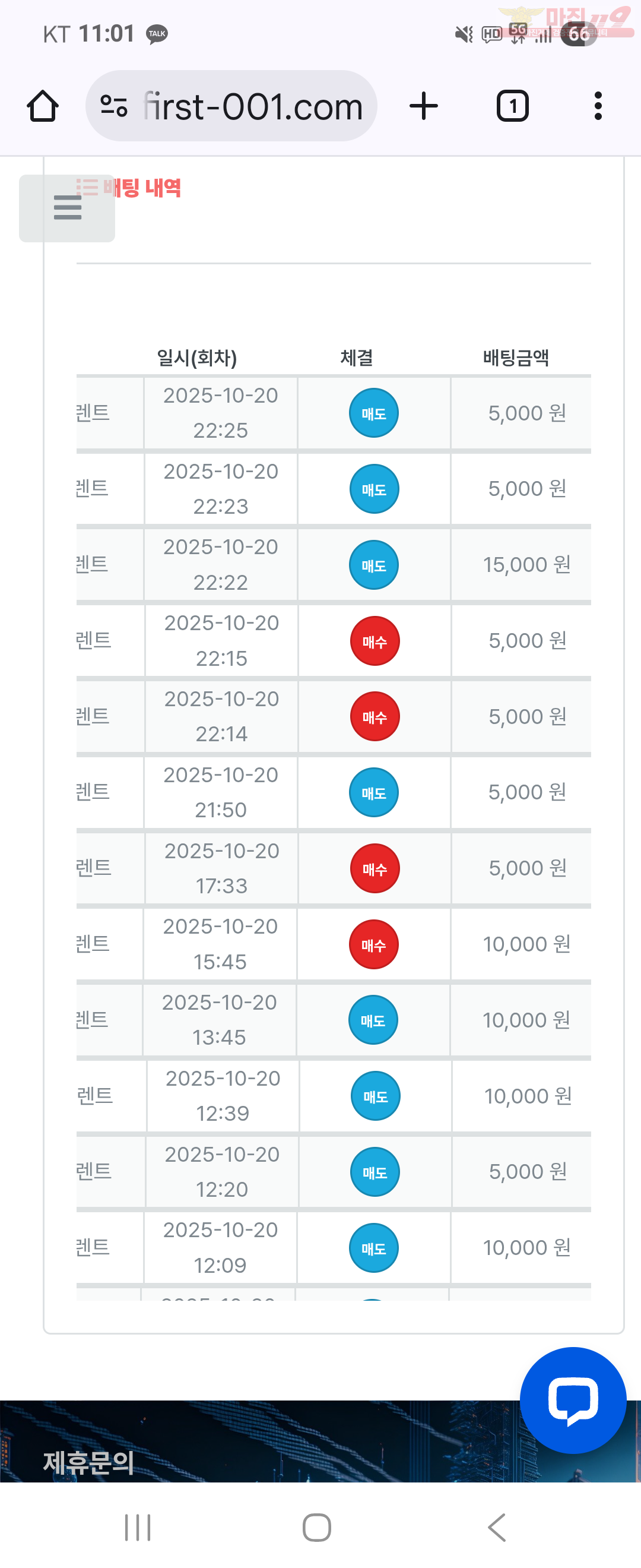
Task: Tap red 매수 badge for 17:33 entry
Action: click(x=375, y=868)
